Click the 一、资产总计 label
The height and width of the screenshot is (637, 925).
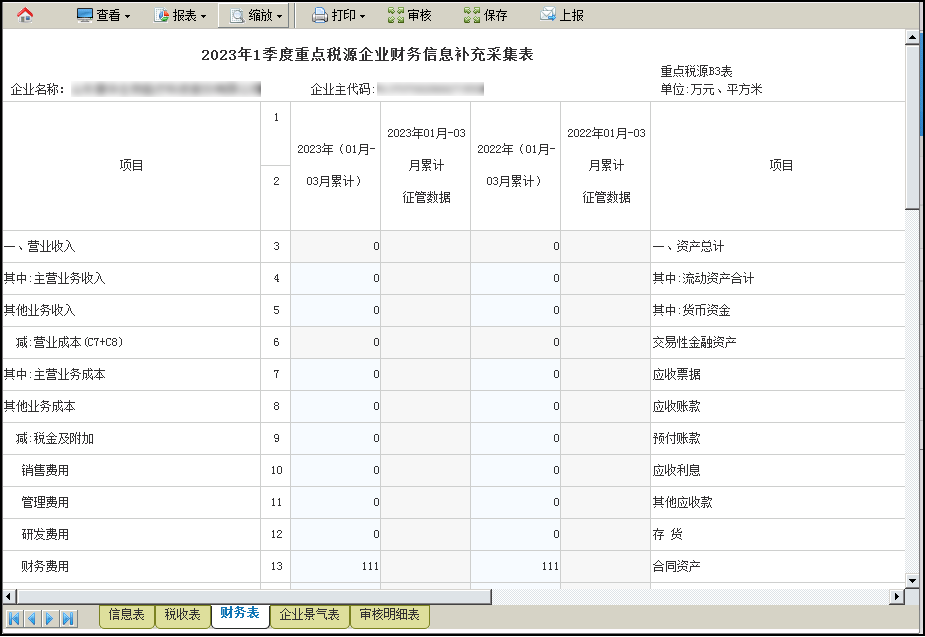click(x=688, y=247)
